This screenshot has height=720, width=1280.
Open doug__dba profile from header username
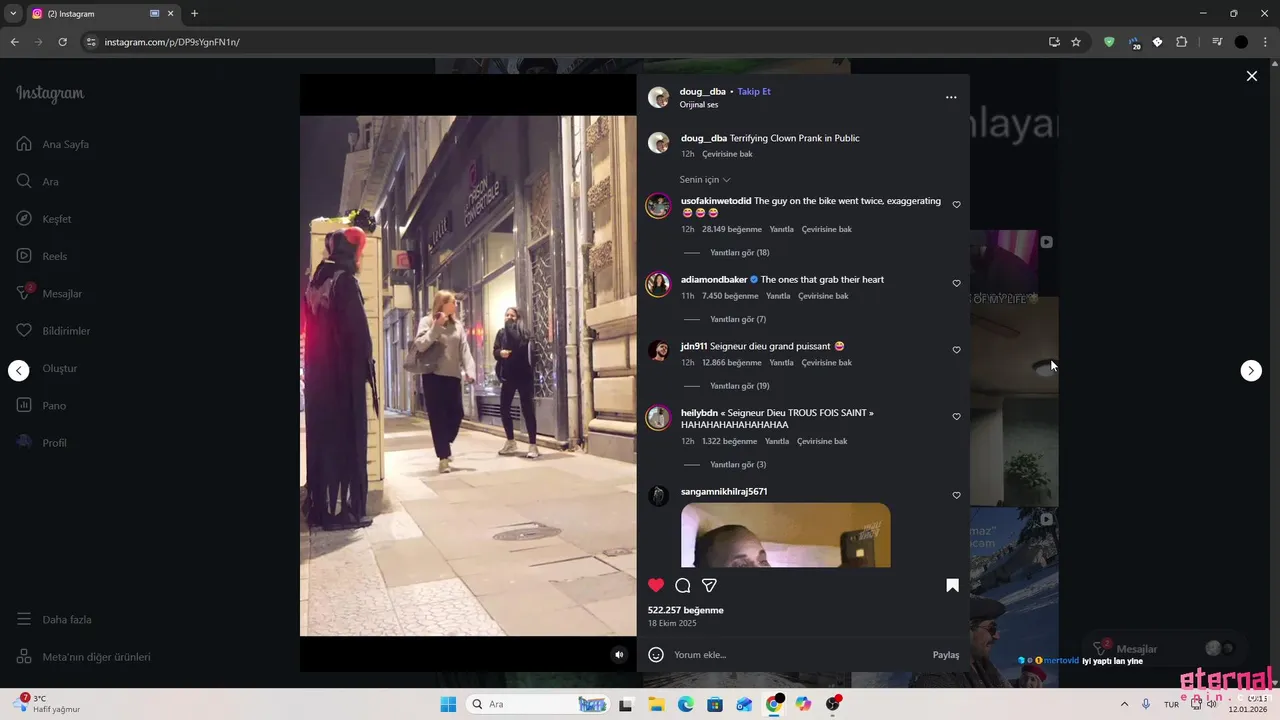click(x=703, y=92)
